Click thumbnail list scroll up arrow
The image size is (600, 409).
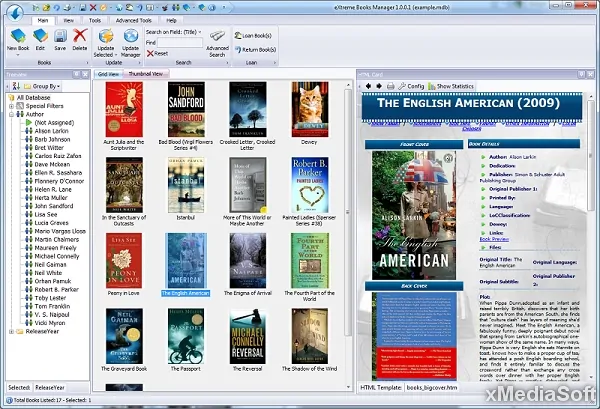[x=348, y=85]
